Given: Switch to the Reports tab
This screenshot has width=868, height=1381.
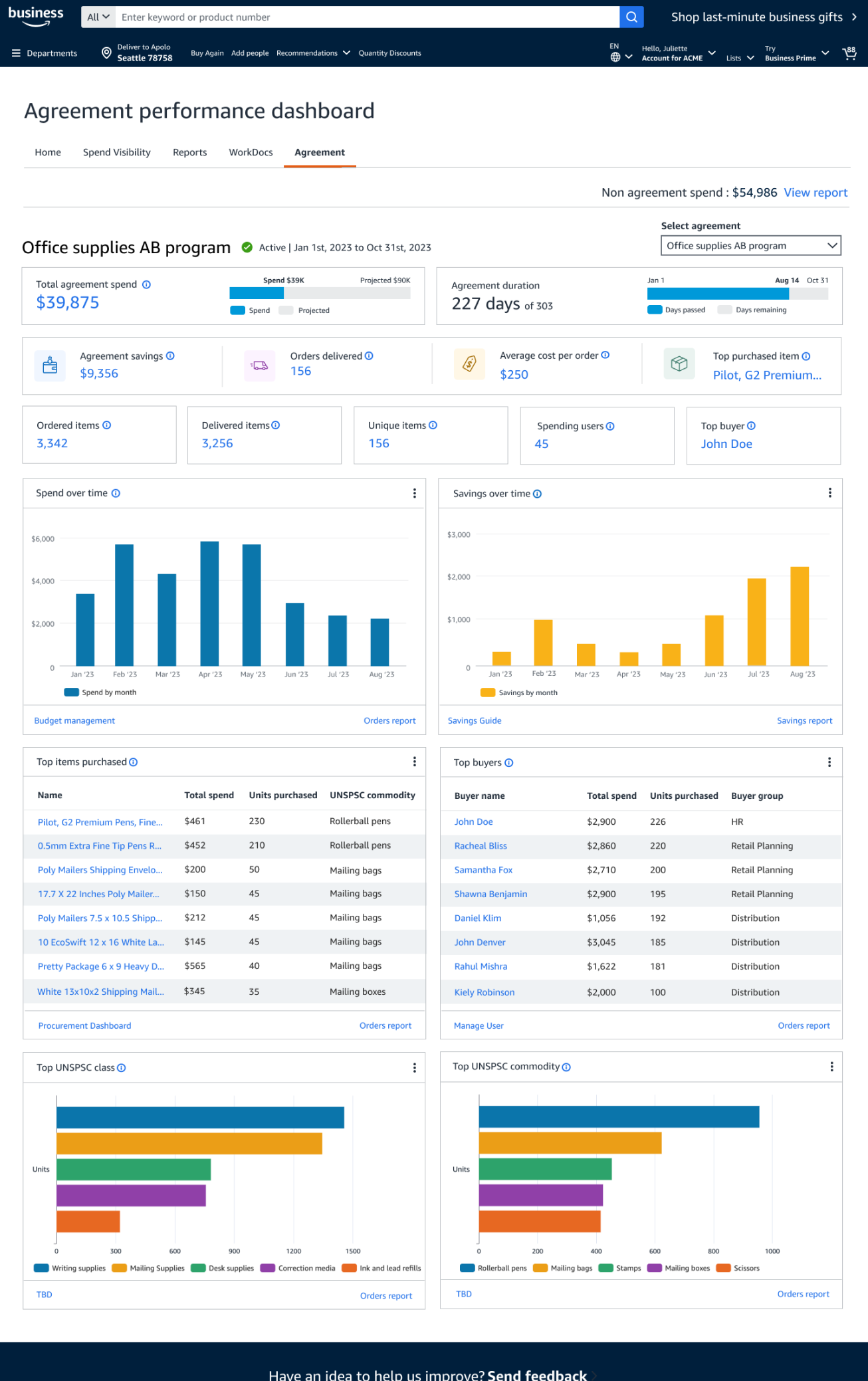Looking at the screenshot, I should coord(190,152).
